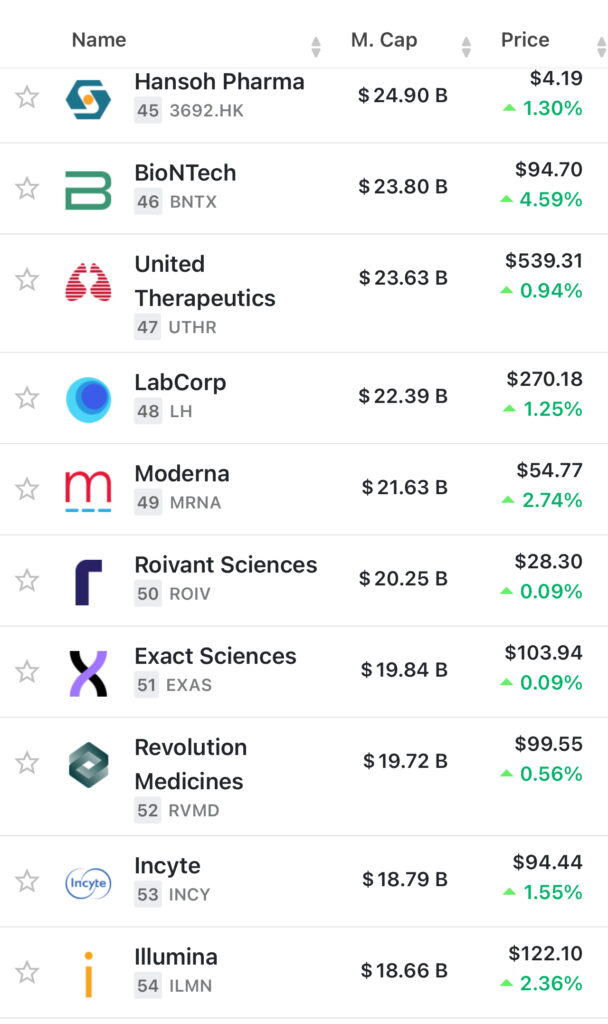Star Incyte as a favorite
This screenshot has width=608, height=1024.
click(x=27, y=881)
